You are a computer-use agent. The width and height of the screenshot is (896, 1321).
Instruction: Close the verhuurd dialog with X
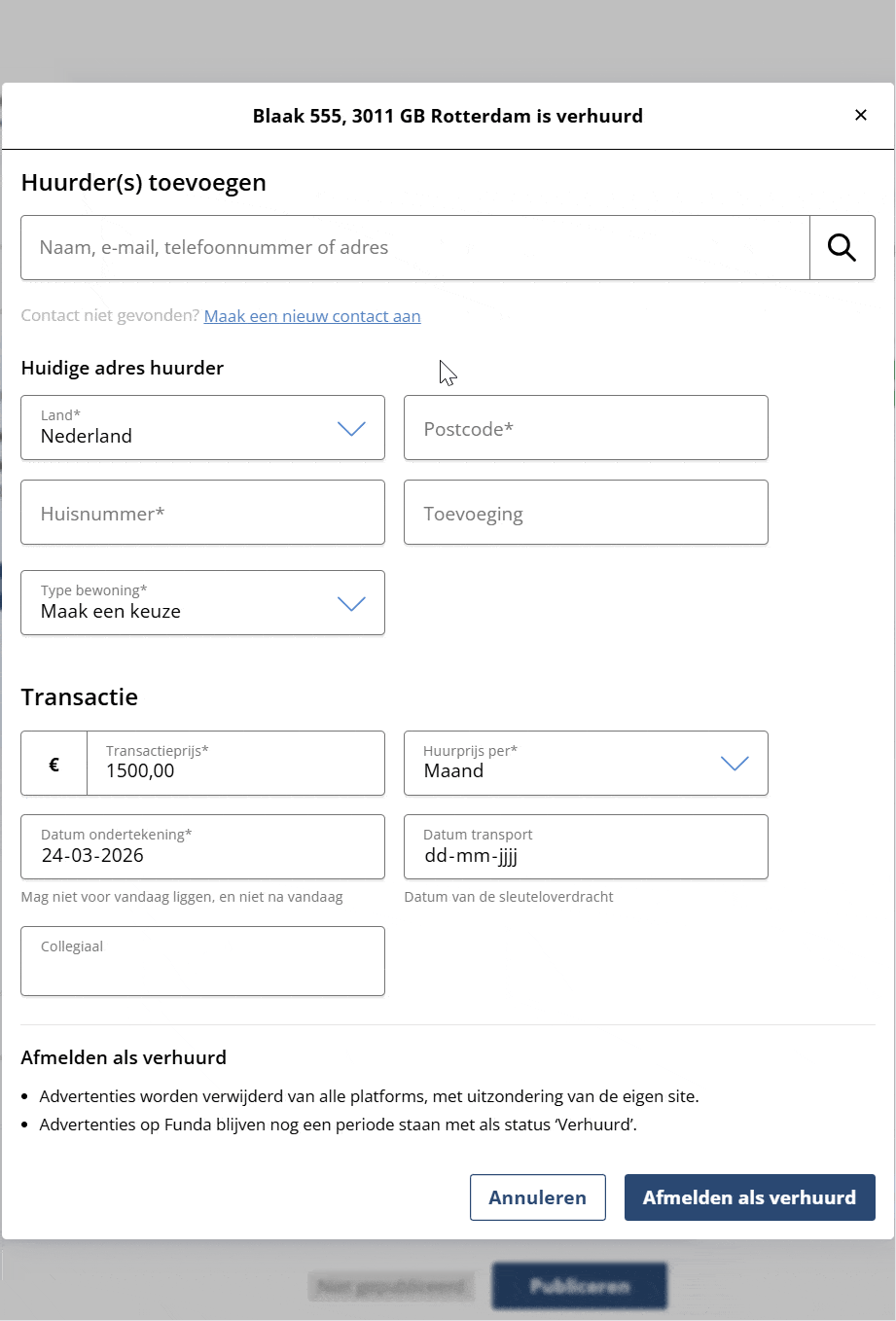click(860, 115)
